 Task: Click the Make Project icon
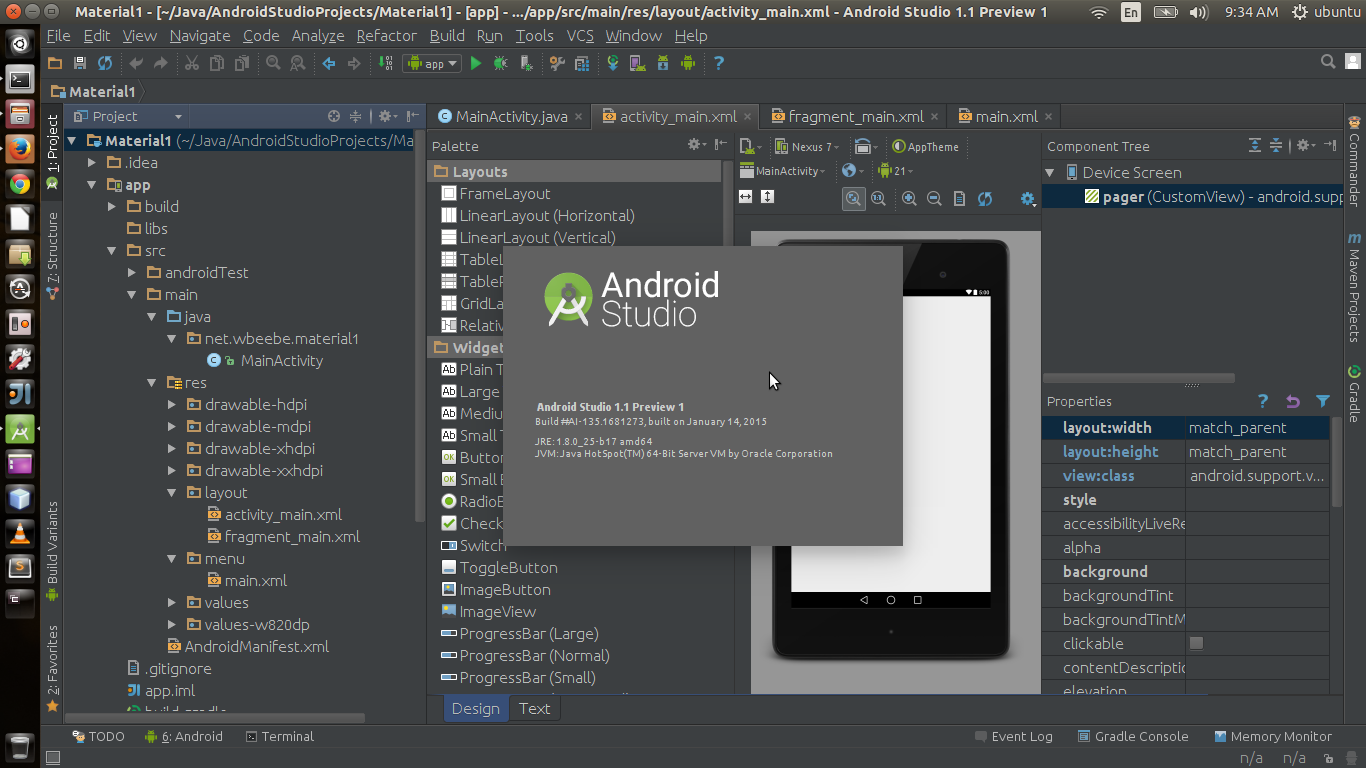click(386, 63)
